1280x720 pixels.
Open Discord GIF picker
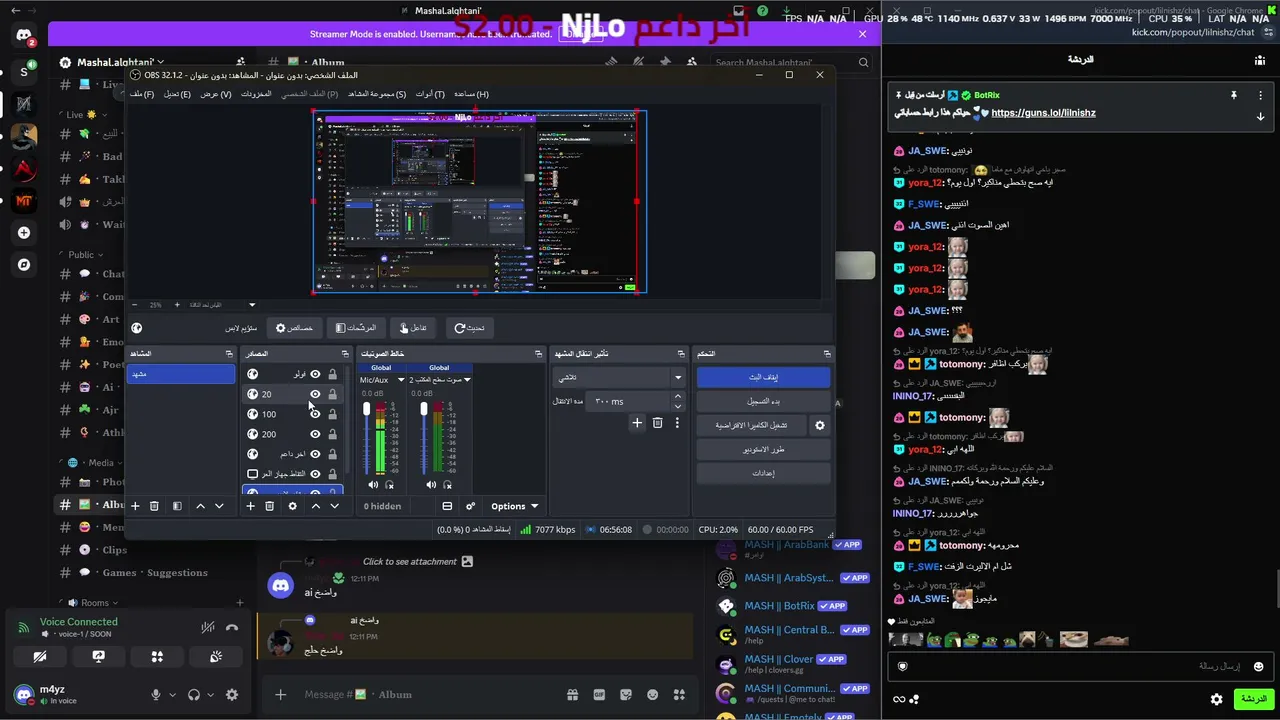pyautogui.click(x=599, y=695)
